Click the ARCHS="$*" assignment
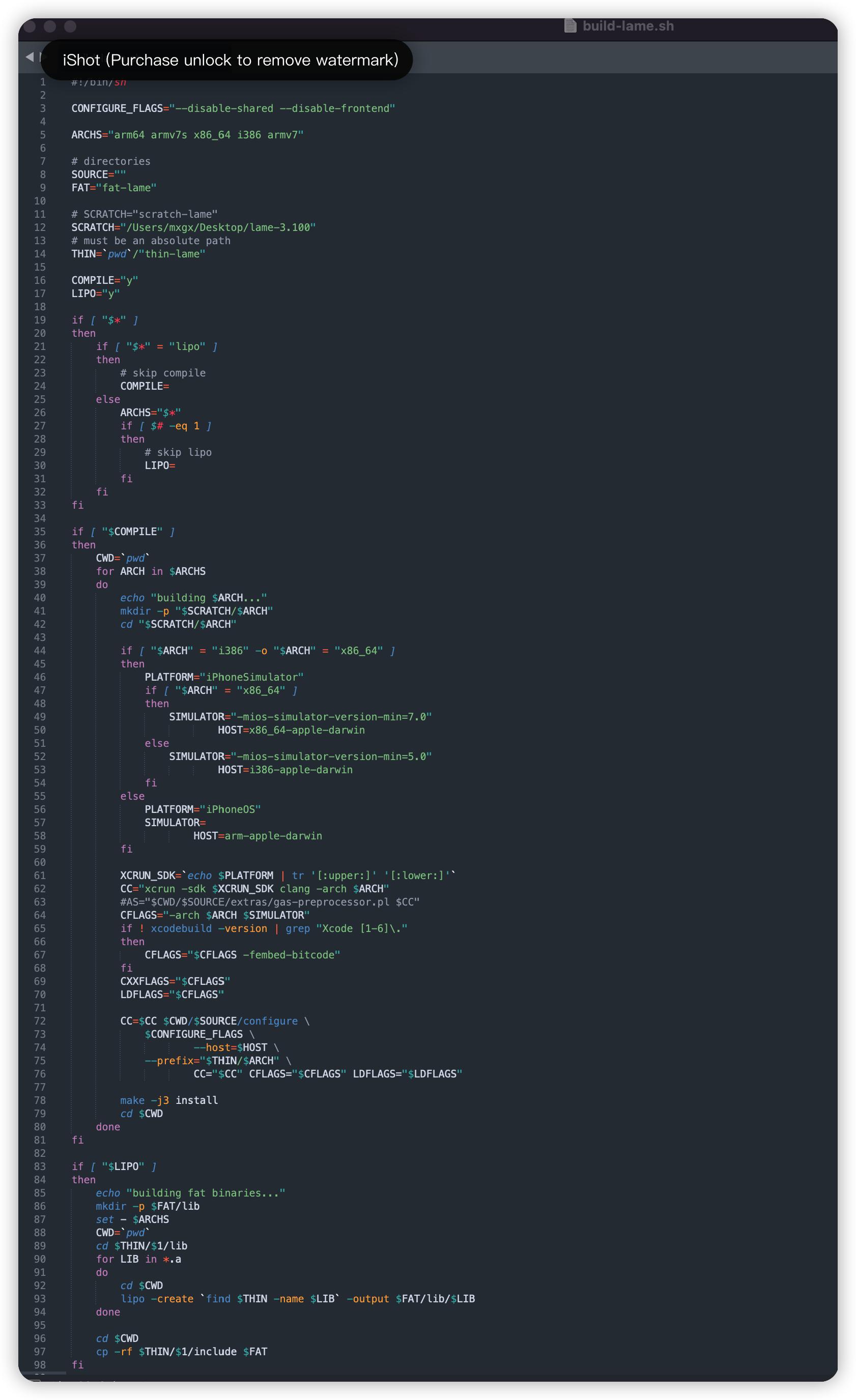The image size is (856, 1400). [151, 413]
